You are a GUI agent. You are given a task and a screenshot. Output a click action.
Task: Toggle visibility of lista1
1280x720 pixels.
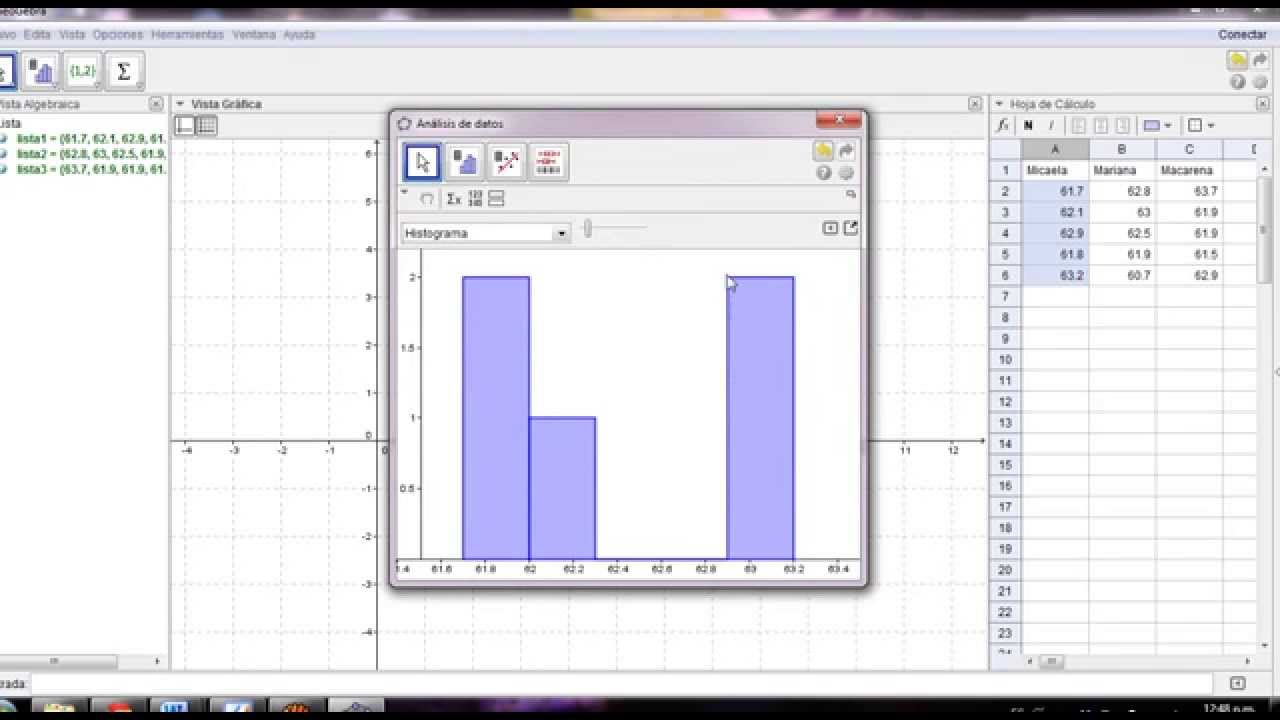click(x=4, y=139)
